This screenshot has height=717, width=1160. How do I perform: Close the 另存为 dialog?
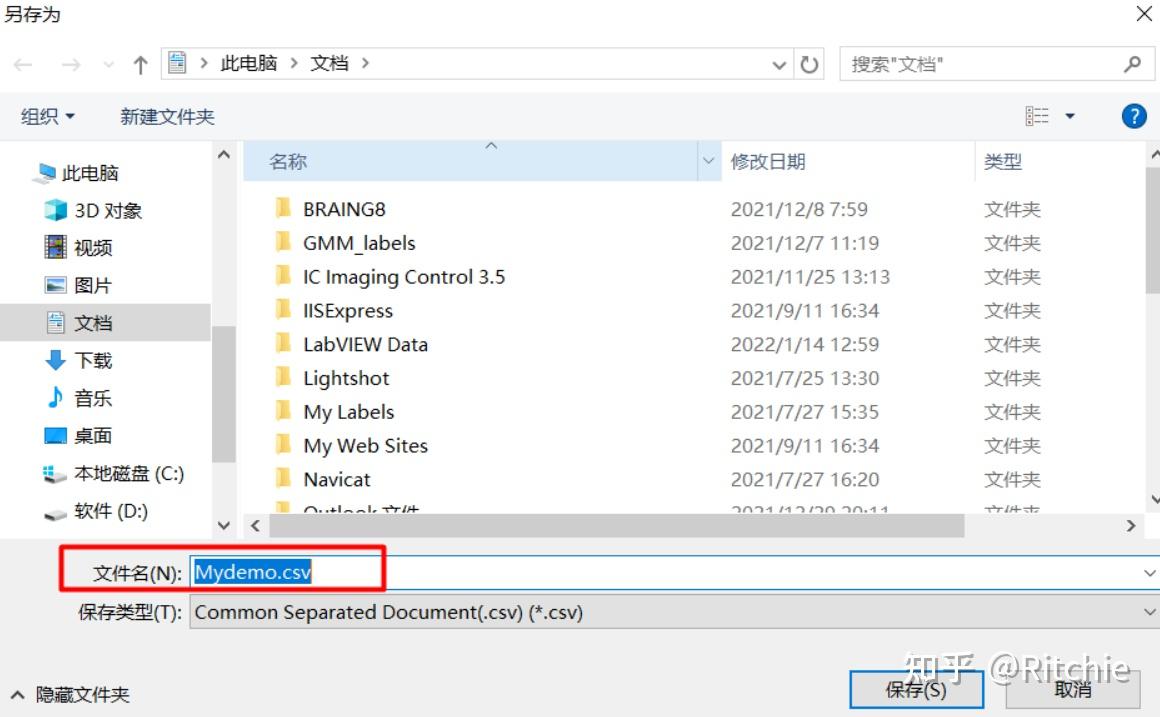(x=1143, y=13)
